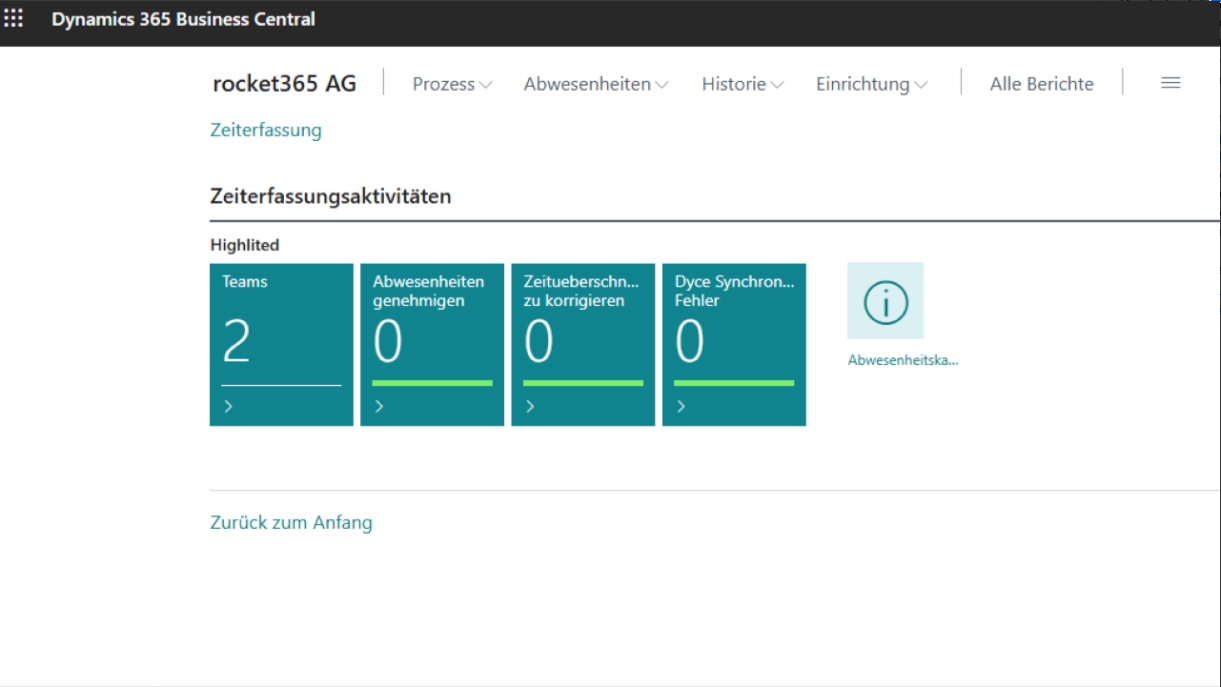Open the app launcher grid icon
The width and height of the screenshot is (1221, 687).
(14, 18)
